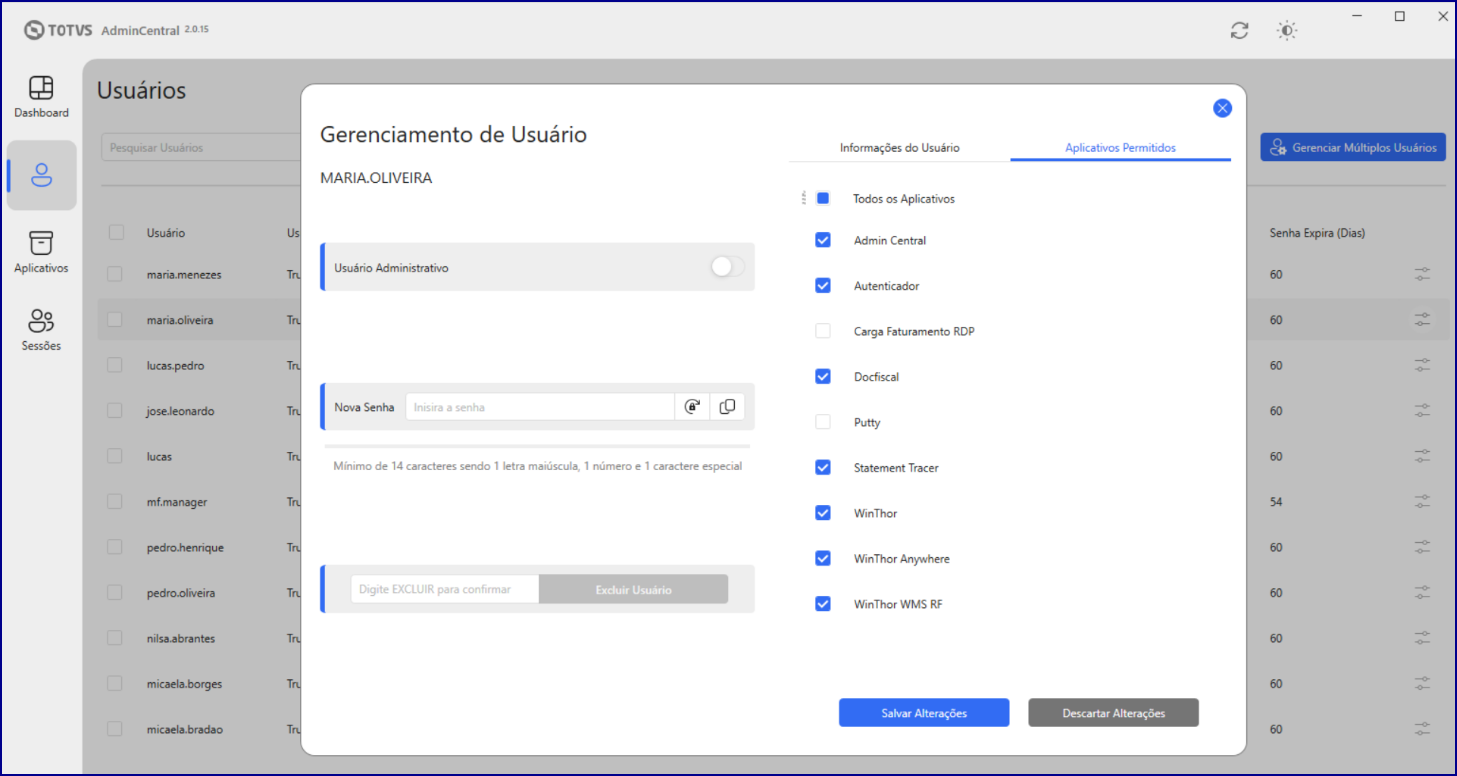Switch to Aplicativos Permitidos tab
1457x776 pixels.
point(1120,148)
